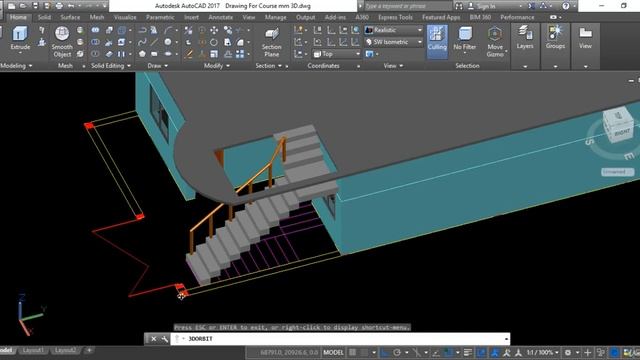
Task: Click the command line input field
Action: tap(339, 339)
